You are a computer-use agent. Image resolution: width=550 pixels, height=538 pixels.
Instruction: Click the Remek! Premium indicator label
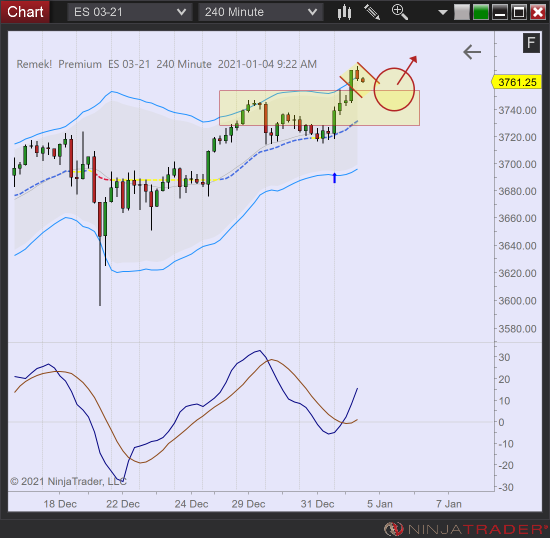point(166,64)
